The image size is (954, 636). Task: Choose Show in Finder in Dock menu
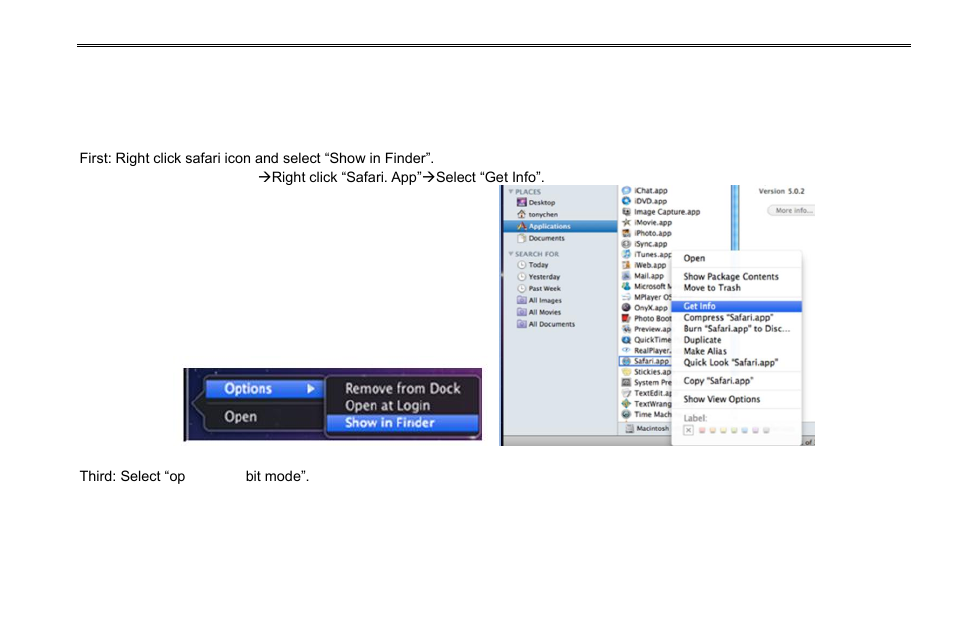403,422
